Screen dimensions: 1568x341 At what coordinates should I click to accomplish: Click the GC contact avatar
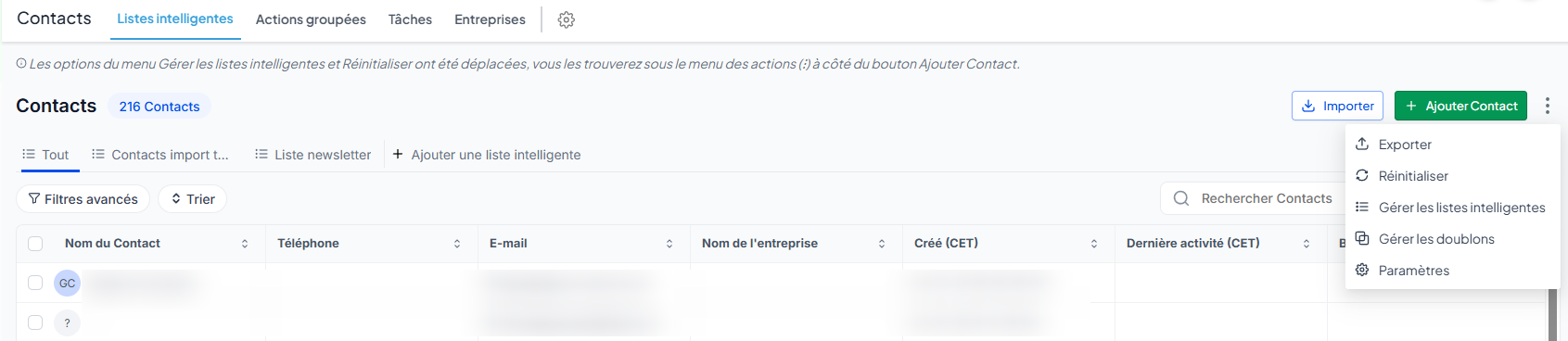67,284
